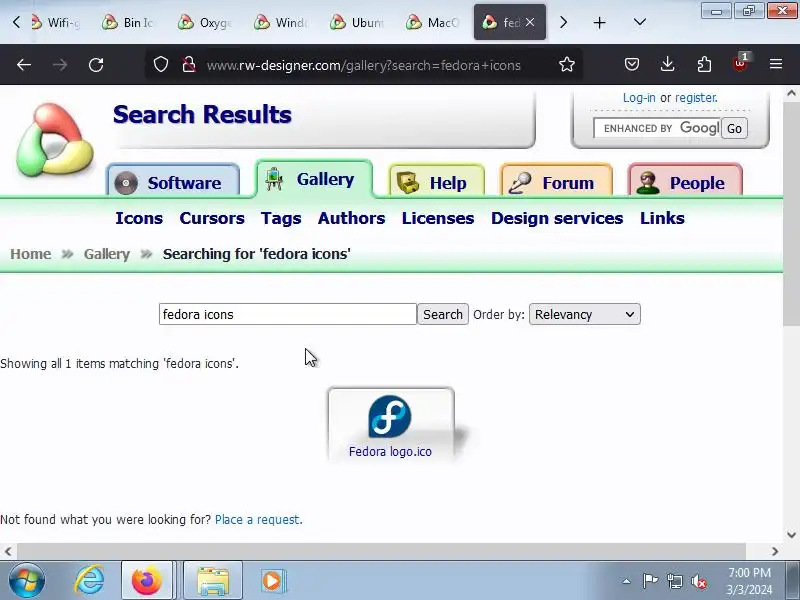Open Windows Start orb
The width and height of the screenshot is (800, 600).
point(27,581)
